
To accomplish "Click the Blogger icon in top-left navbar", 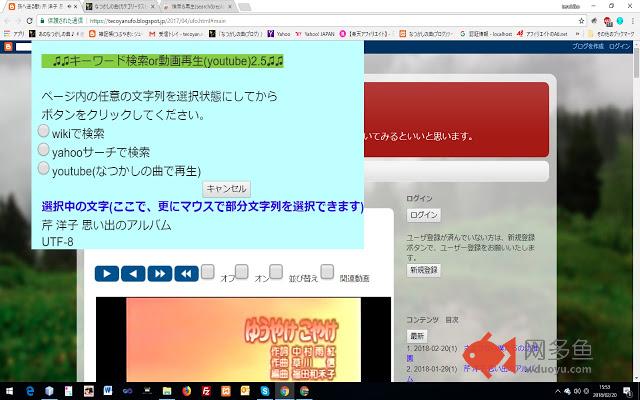I will click(x=9, y=47).
